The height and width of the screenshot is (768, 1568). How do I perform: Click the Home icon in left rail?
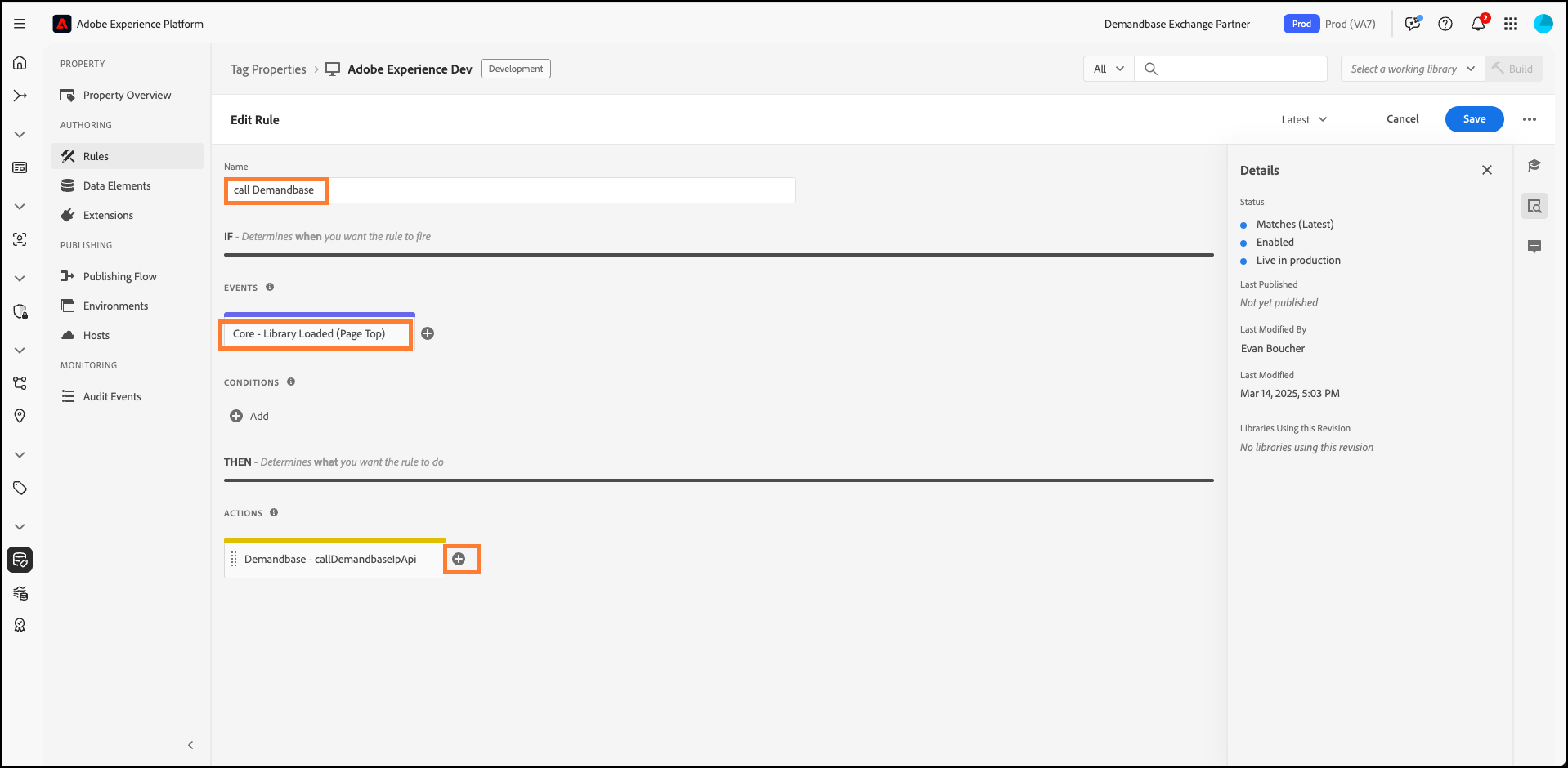pos(20,63)
